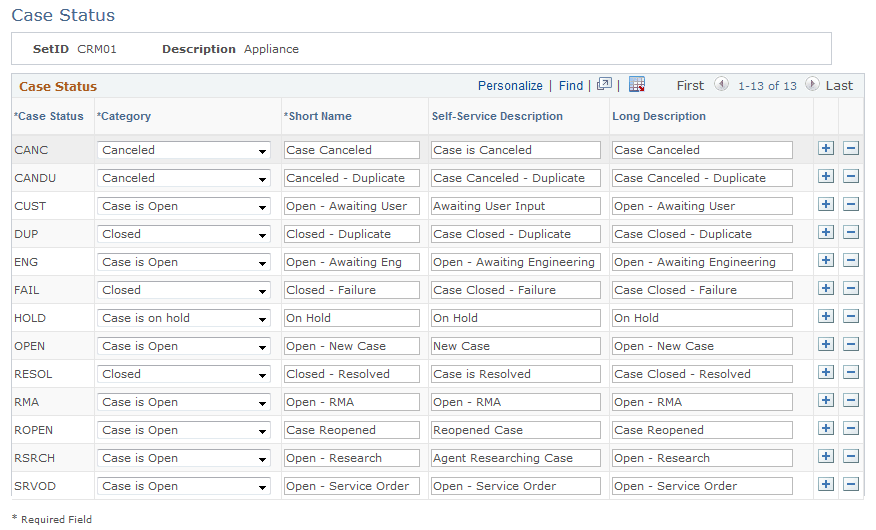Insert a row after the CUST status
Screen dimensions: 876x530
826,204
